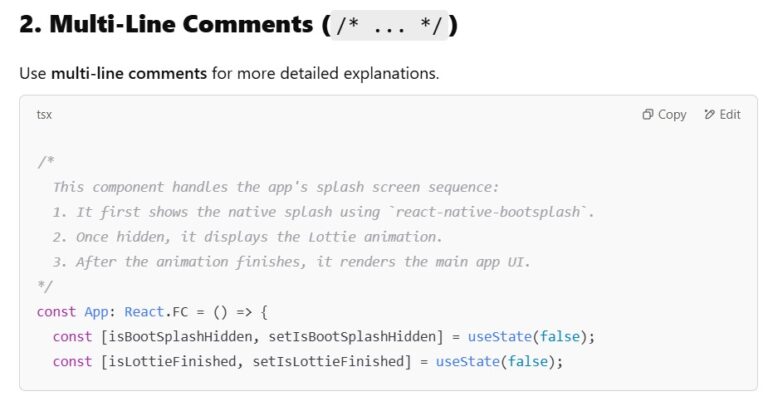
Task: Click the tsx language label
Action: click(x=44, y=115)
